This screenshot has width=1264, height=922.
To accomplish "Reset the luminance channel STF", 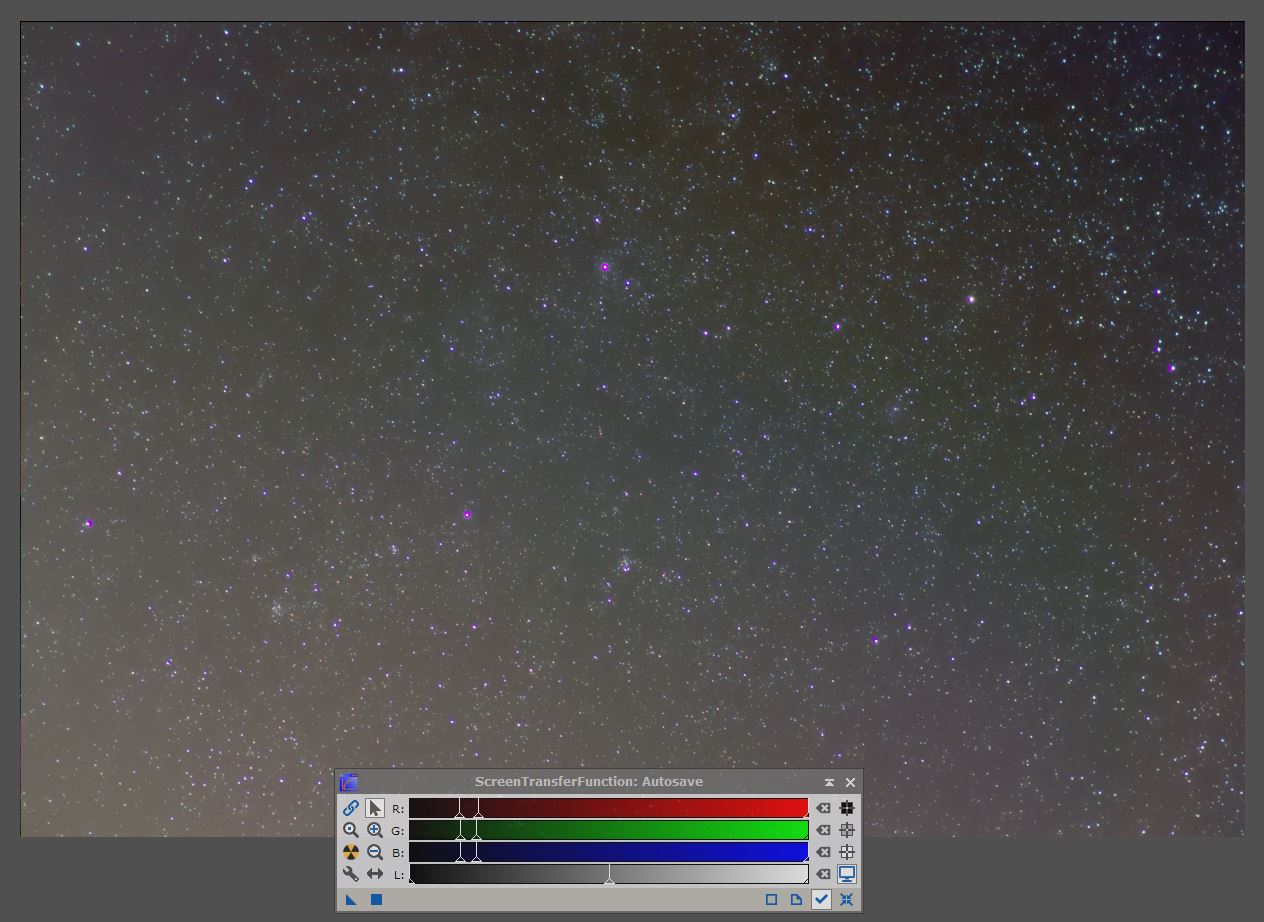I will [823, 874].
